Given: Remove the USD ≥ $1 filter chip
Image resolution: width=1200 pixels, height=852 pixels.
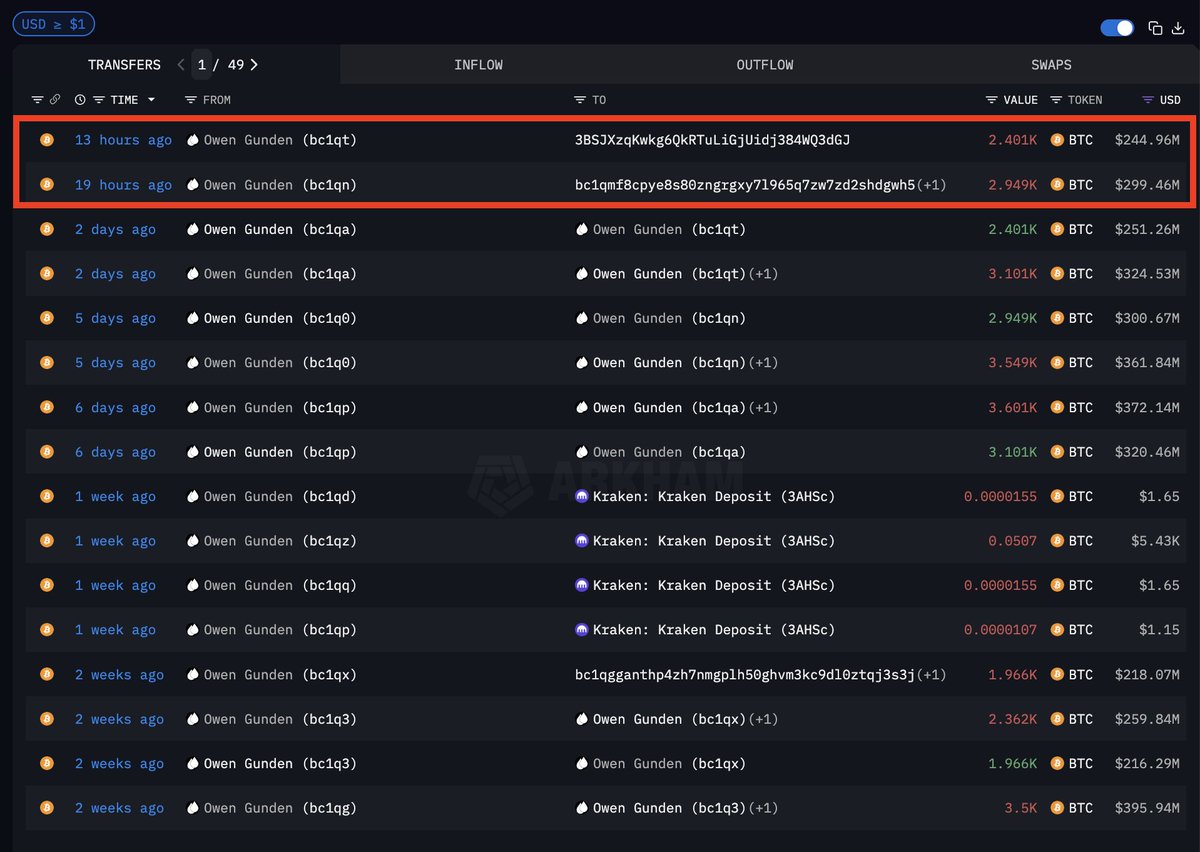Looking at the screenshot, I should 54,24.
